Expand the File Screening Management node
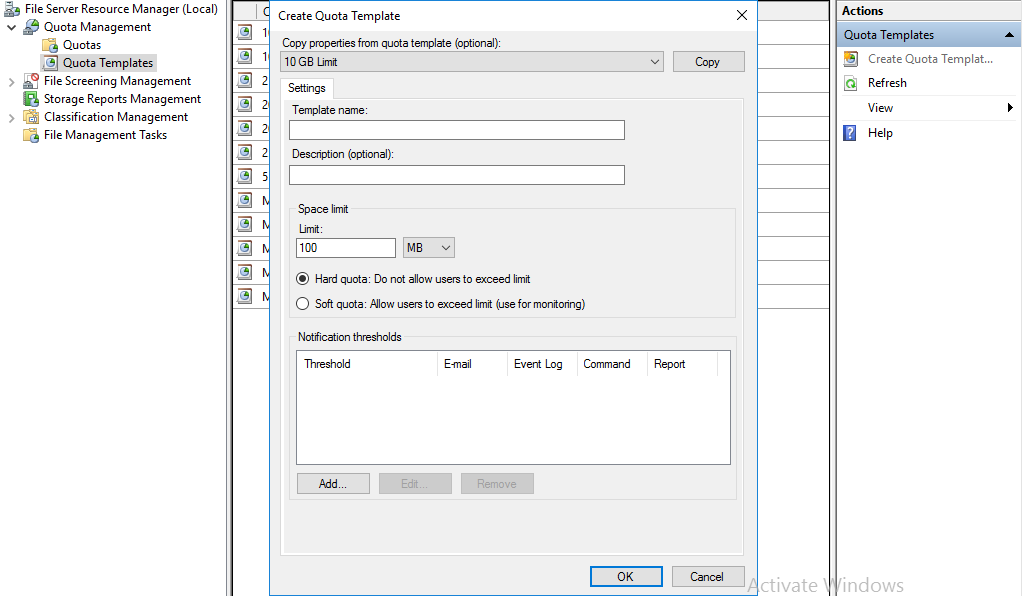The image size is (1023, 596). click(12, 81)
